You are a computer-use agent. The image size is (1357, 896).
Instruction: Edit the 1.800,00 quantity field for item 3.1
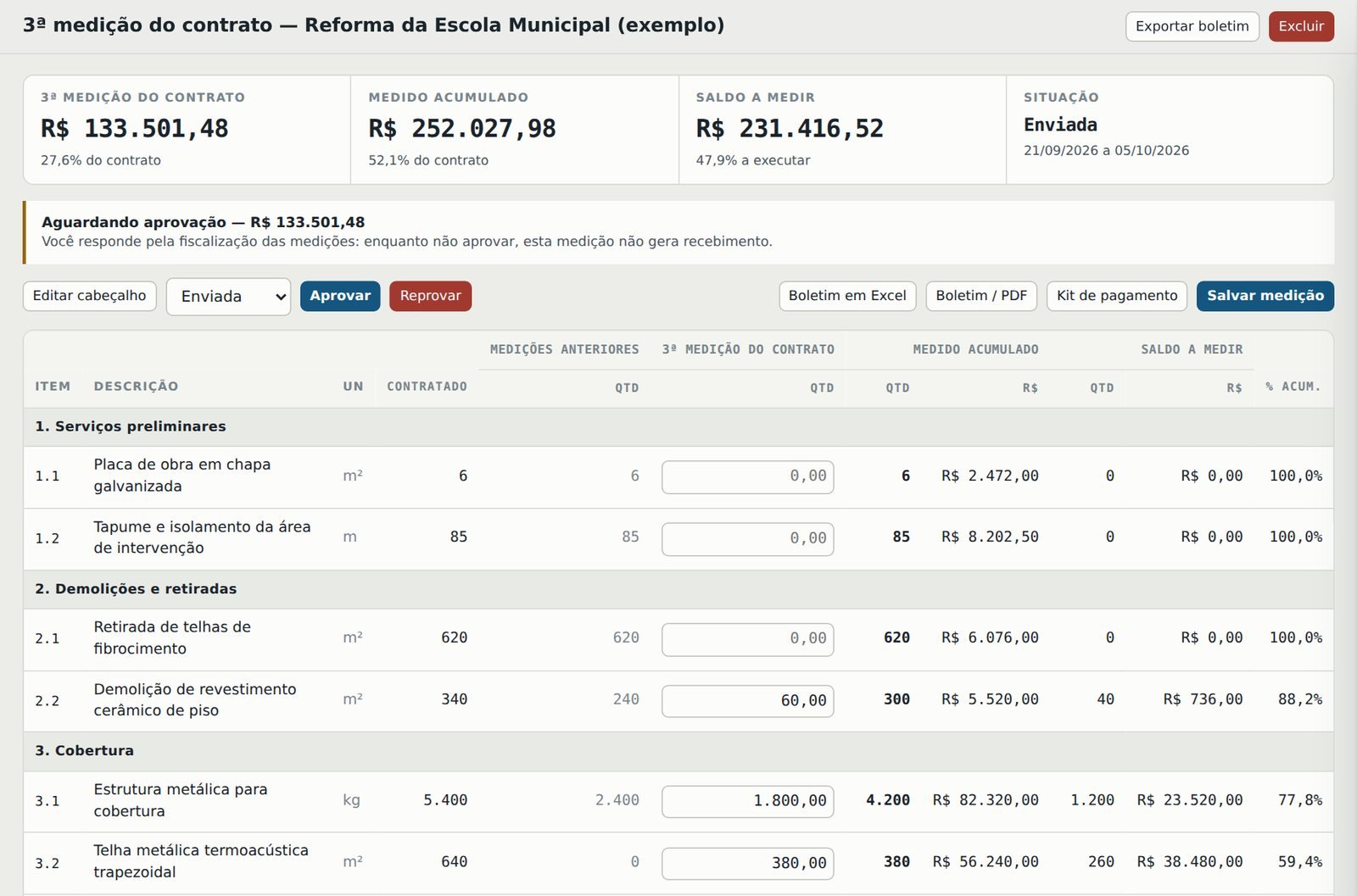click(x=747, y=801)
